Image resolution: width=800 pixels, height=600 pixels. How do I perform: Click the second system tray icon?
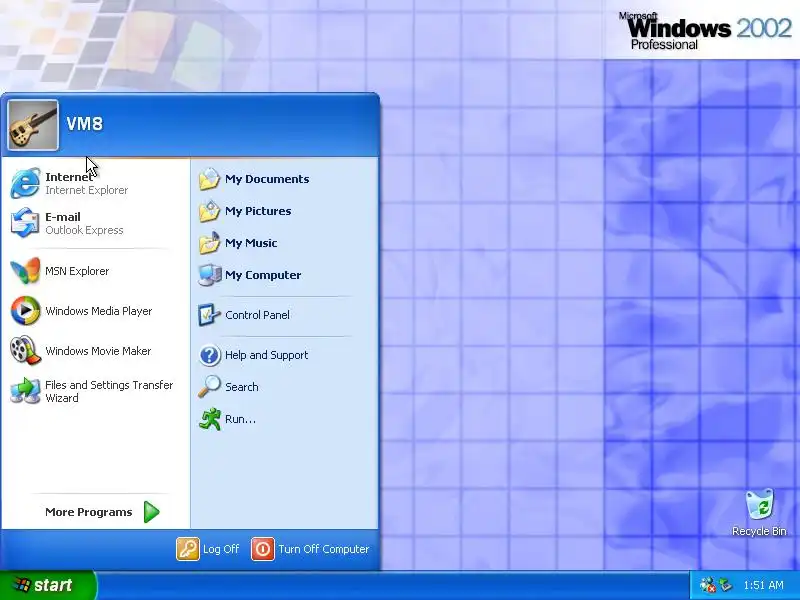point(725,585)
